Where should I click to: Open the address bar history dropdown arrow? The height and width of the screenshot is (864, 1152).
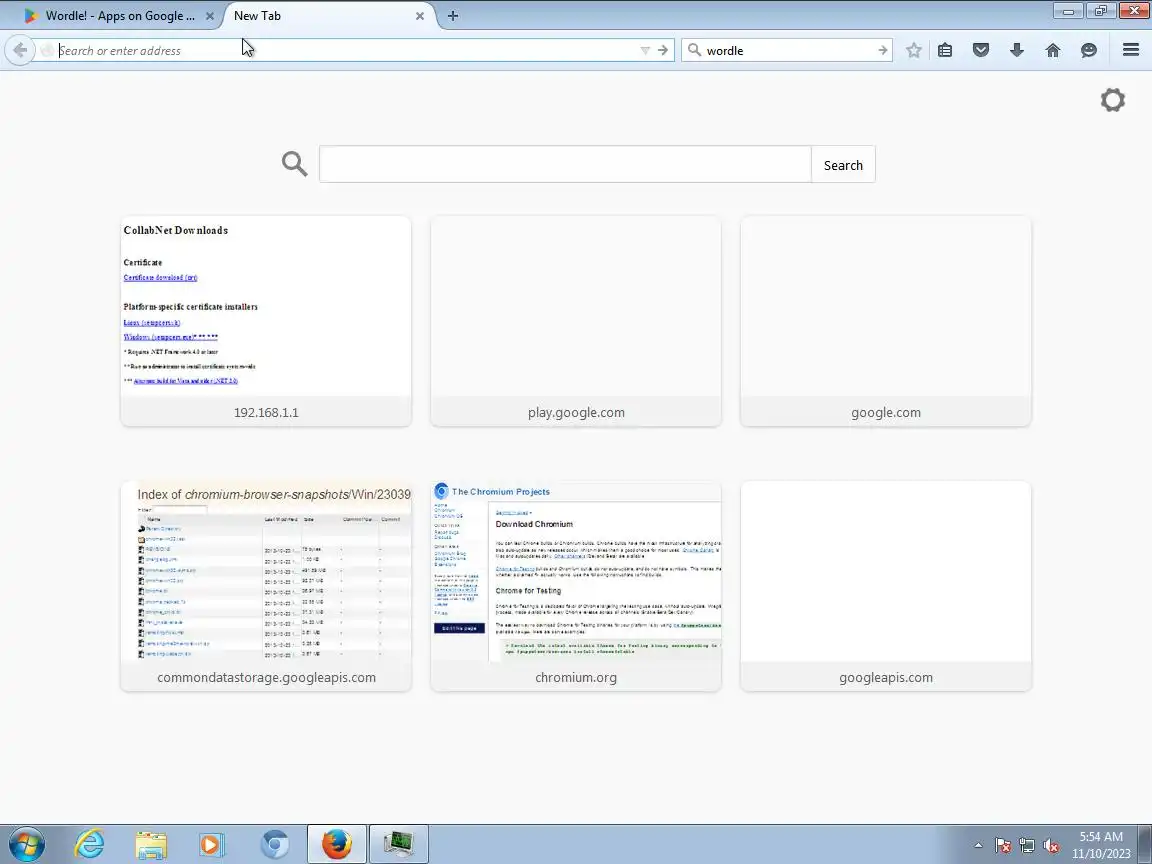645,51
